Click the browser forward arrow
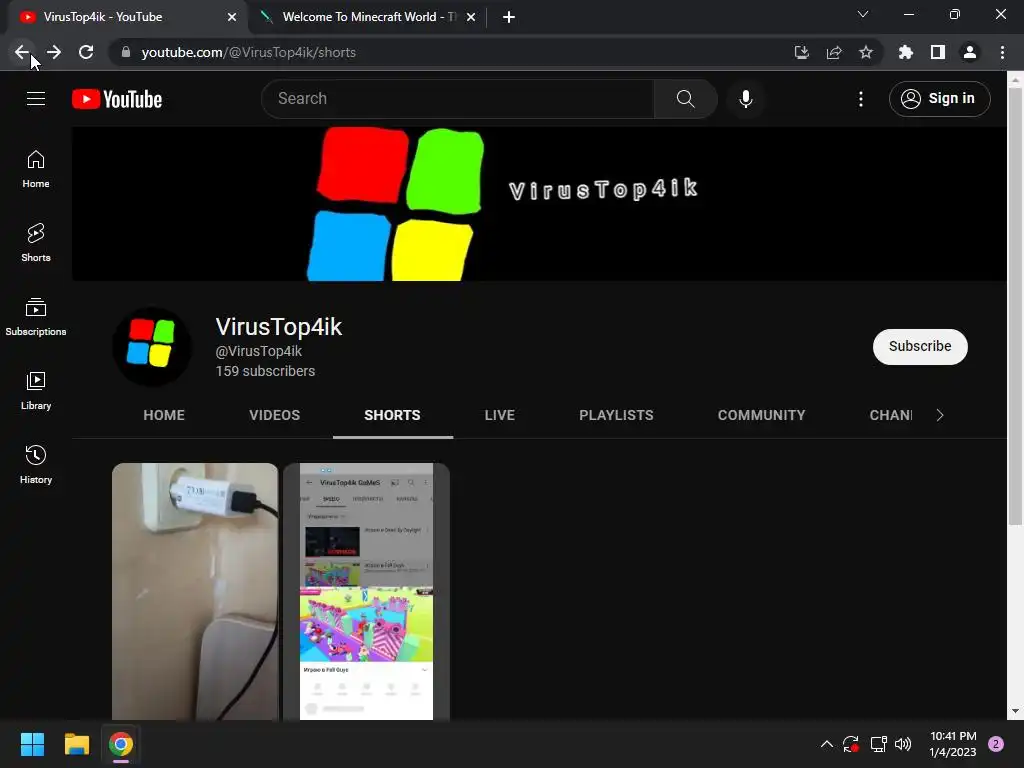Screen dimensions: 1024x768 [54, 52]
